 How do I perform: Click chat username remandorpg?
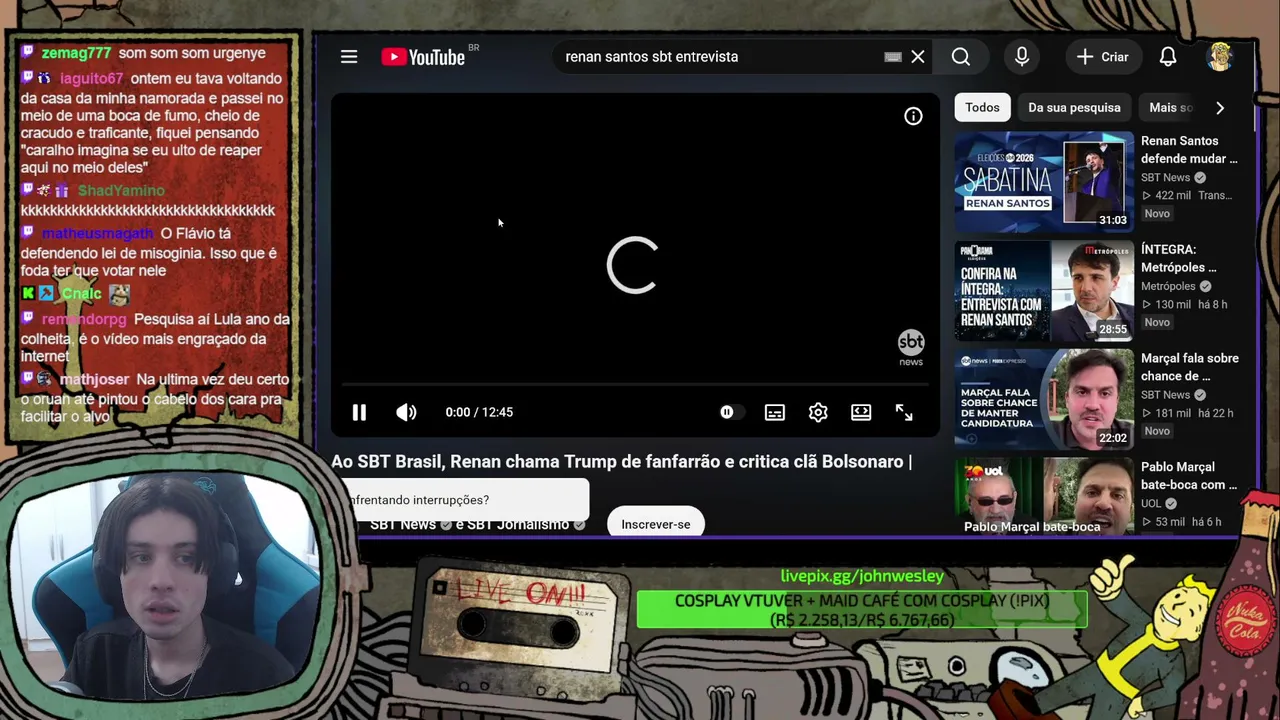84,320
